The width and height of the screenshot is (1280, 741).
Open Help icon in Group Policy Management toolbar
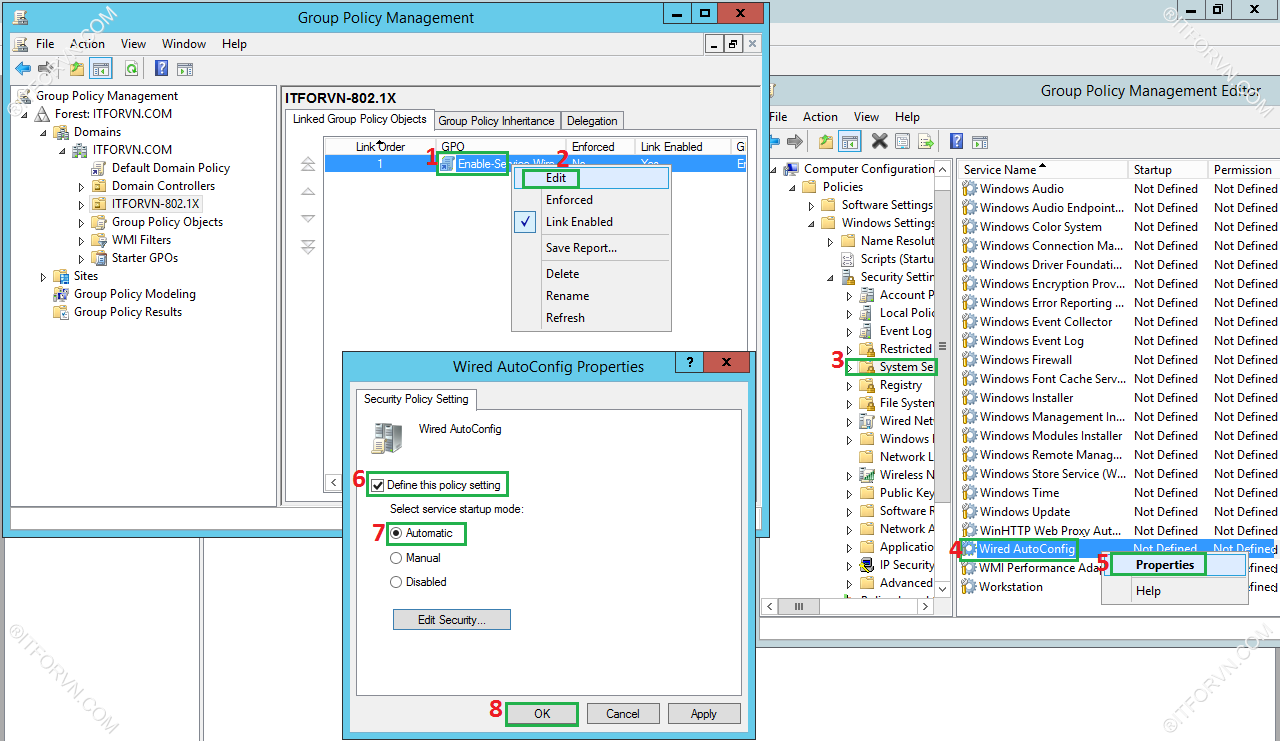[161, 69]
